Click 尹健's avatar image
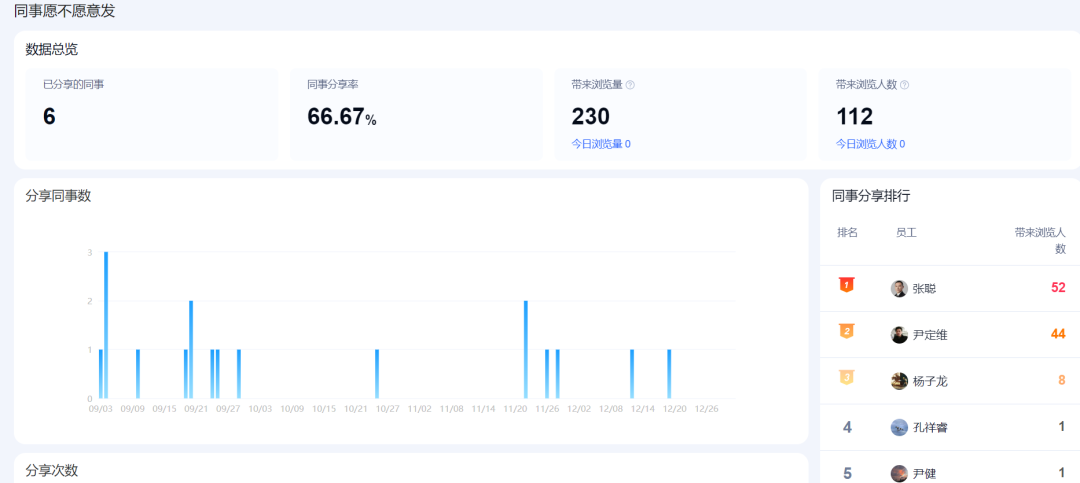 coord(899,473)
